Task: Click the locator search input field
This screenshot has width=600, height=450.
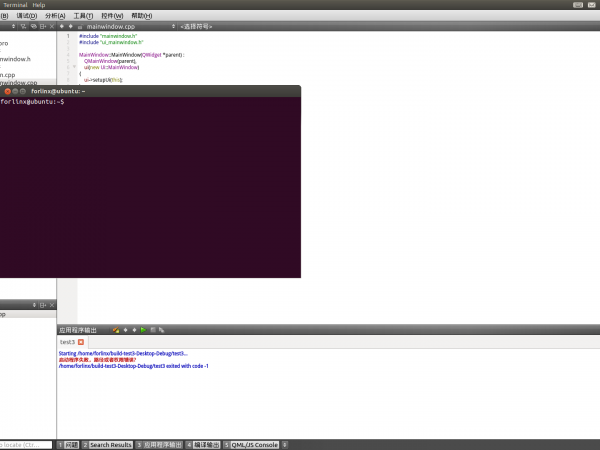Action: point(25,444)
